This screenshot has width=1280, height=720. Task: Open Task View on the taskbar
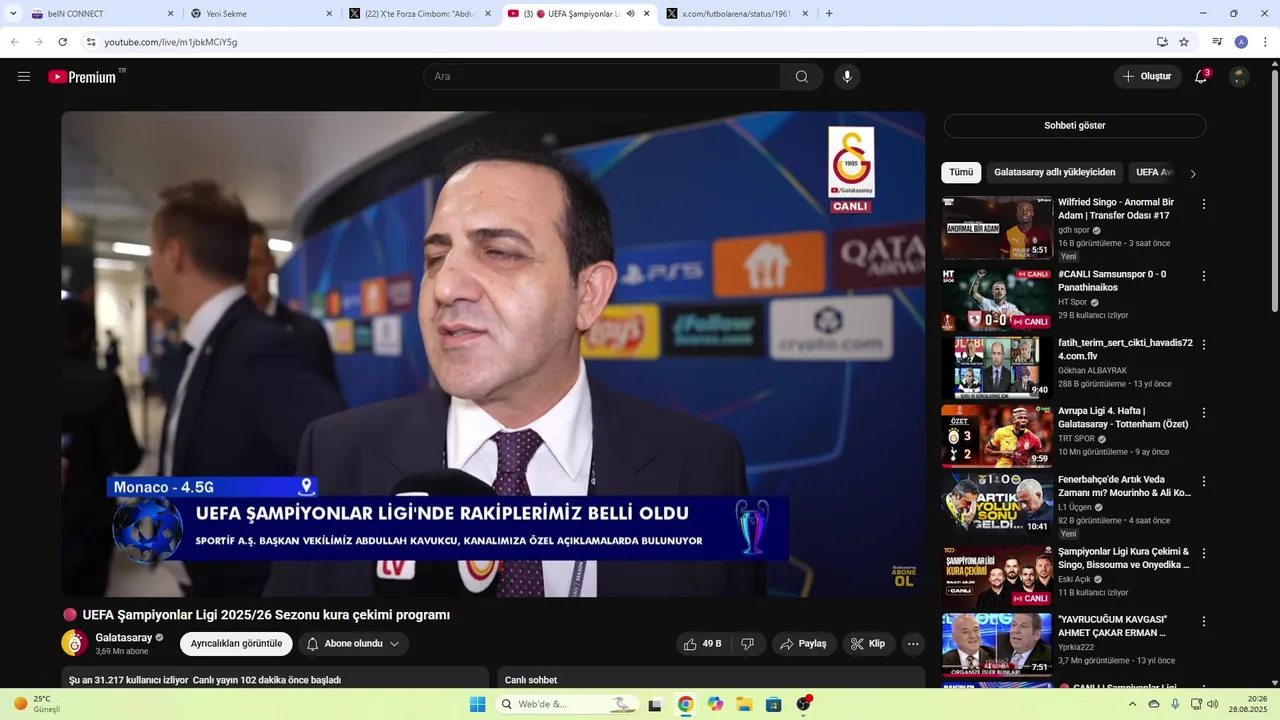pyautogui.click(x=655, y=704)
